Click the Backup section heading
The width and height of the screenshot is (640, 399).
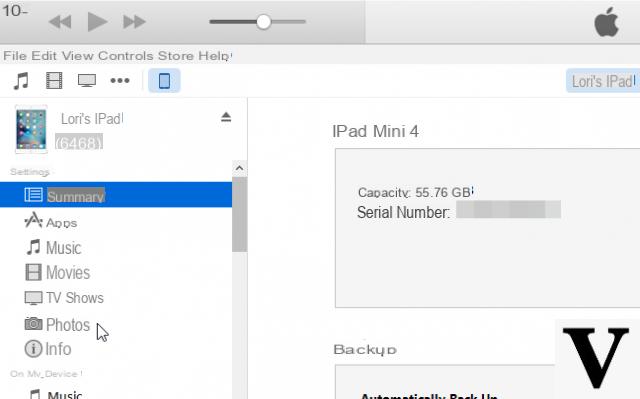pos(365,350)
